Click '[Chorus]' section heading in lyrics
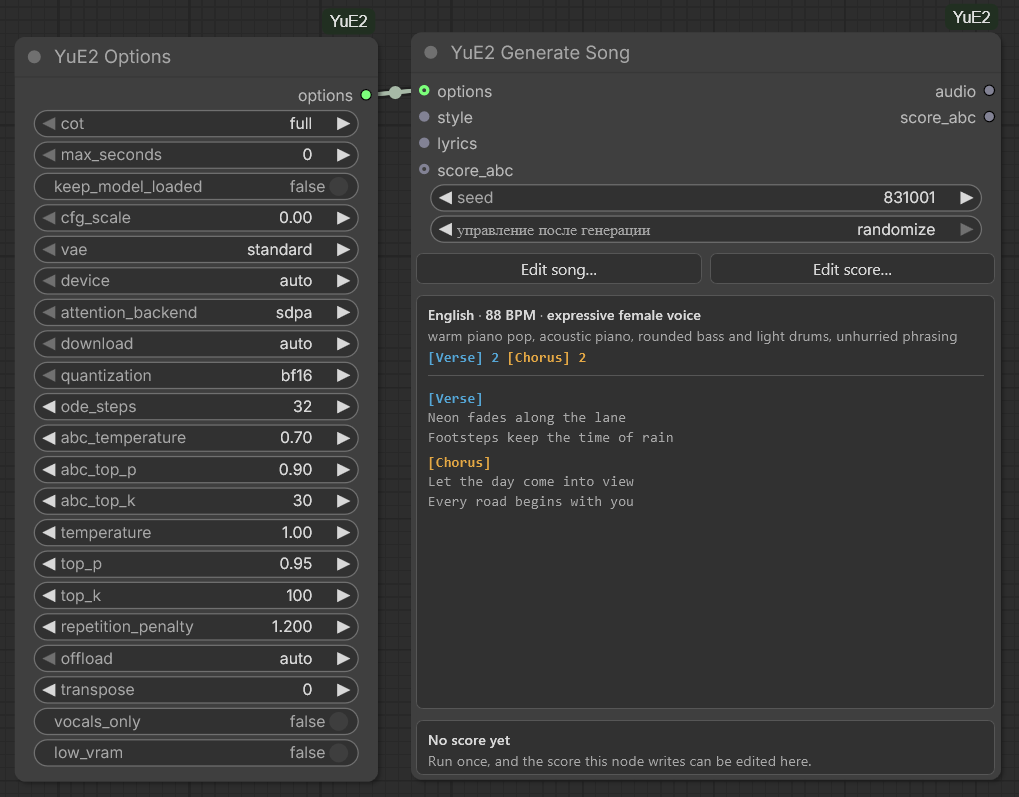This screenshot has height=797, width=1019. point(459,462)
